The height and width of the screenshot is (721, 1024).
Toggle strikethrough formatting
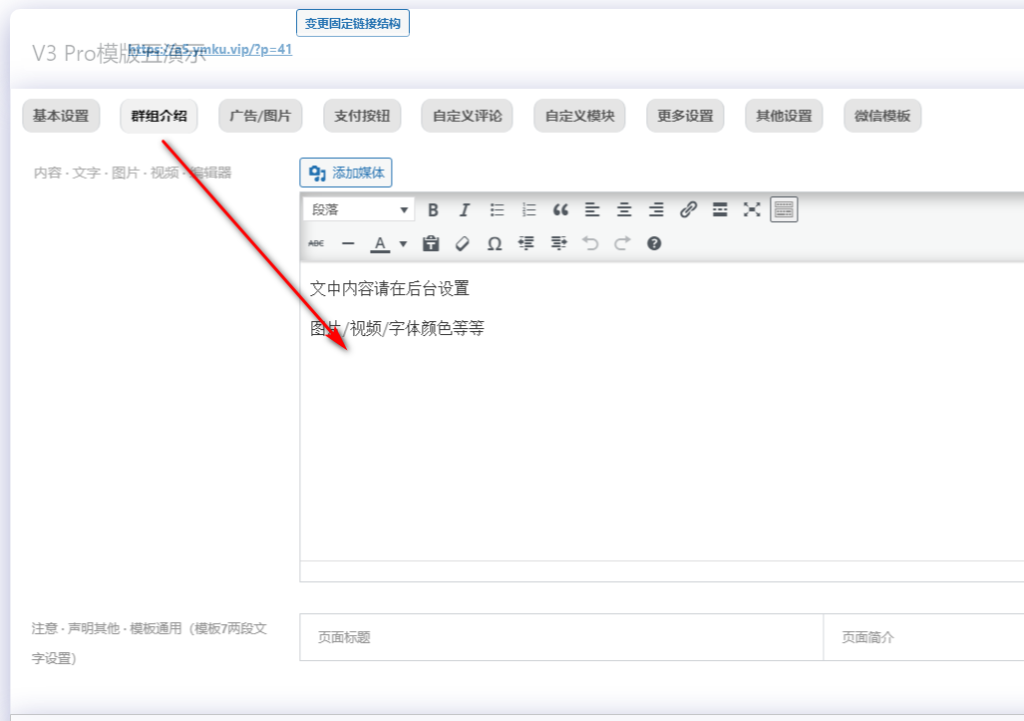point(316,243)
